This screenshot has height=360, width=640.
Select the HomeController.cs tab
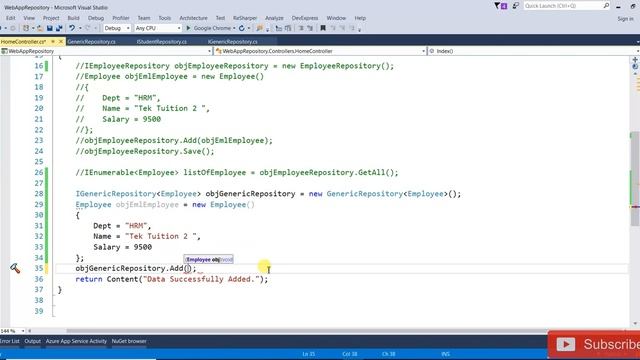(x=23, y=42)
